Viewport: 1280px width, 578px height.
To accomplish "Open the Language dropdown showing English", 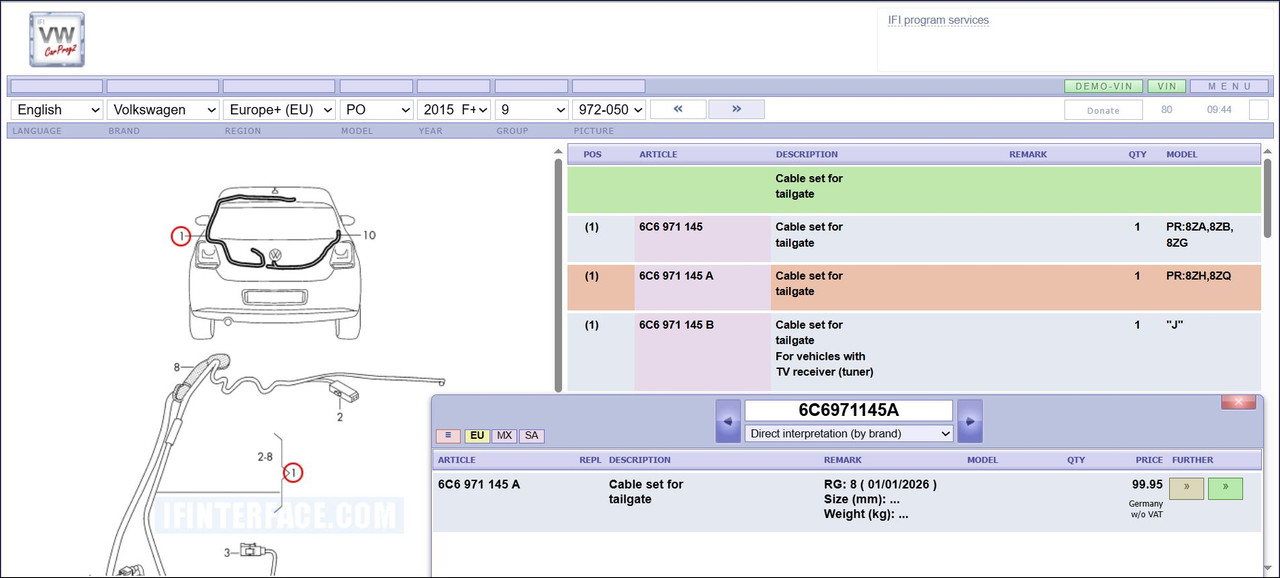I will coord(58,110).
